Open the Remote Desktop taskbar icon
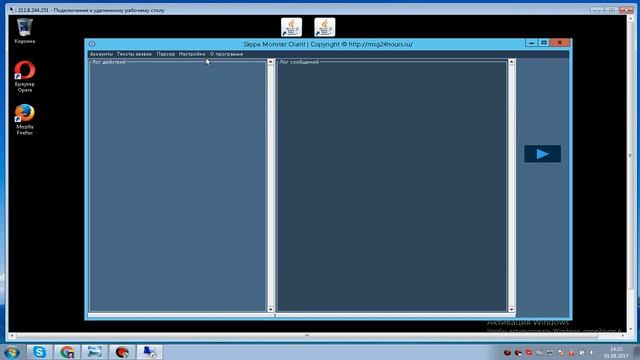Image resolution: width=640 pixels, height=360 pixels. [x=149, y=352]
